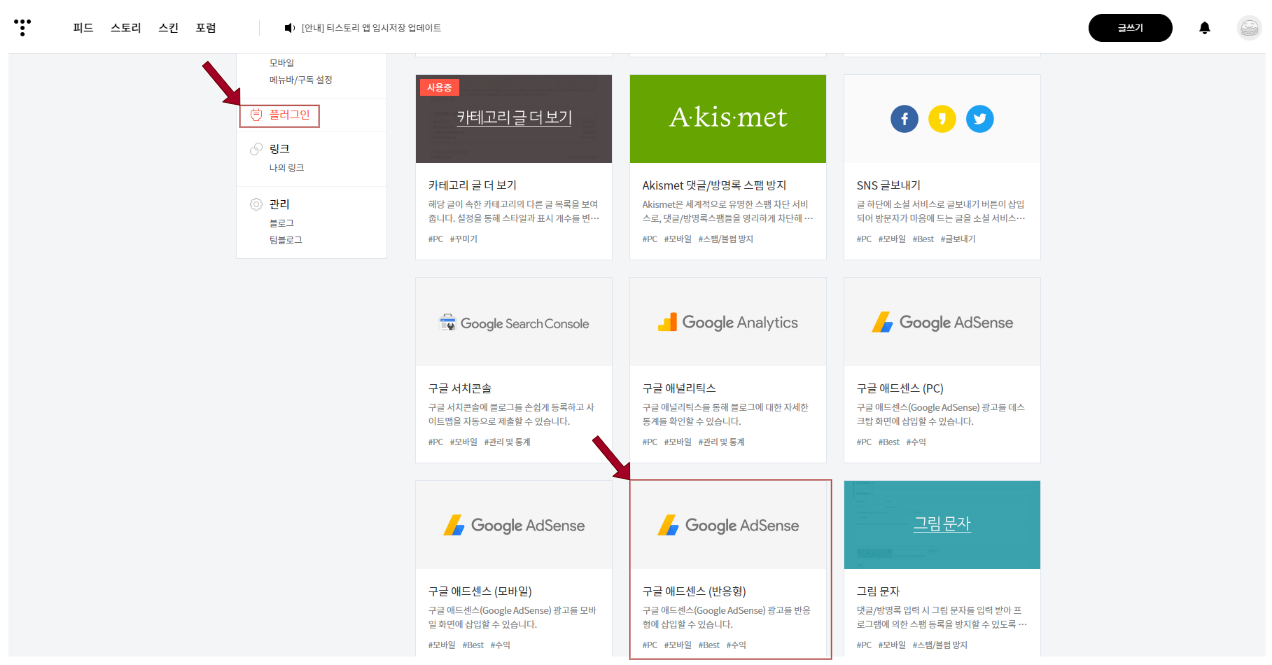This screenshot has width=1272, height=665.
Task: Click 구글 애널리틱스 description text
Action: pos(725,415)
